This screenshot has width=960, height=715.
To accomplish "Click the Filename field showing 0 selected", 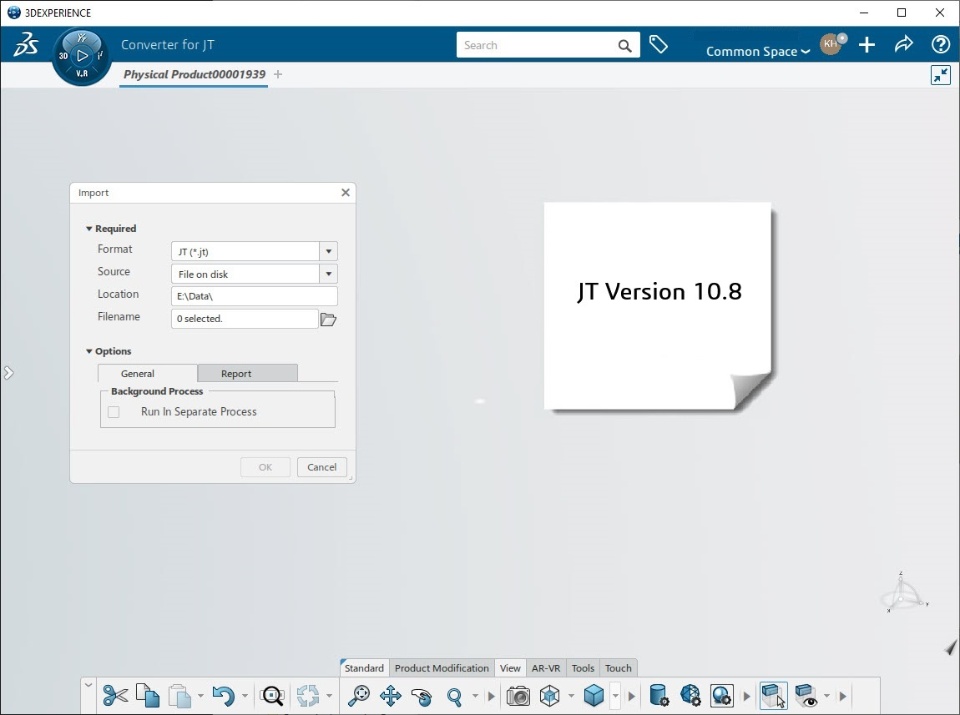I will tap(244, 319).
